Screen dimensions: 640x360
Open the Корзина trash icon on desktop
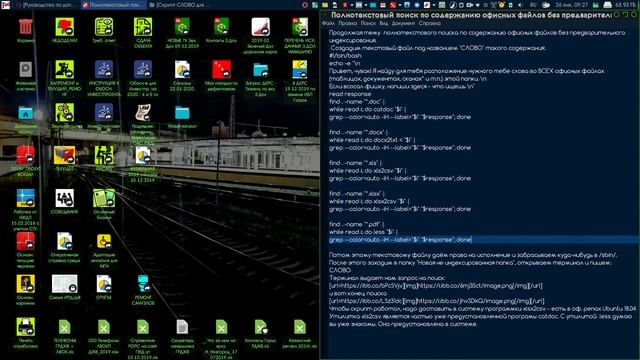click(25, 27)
